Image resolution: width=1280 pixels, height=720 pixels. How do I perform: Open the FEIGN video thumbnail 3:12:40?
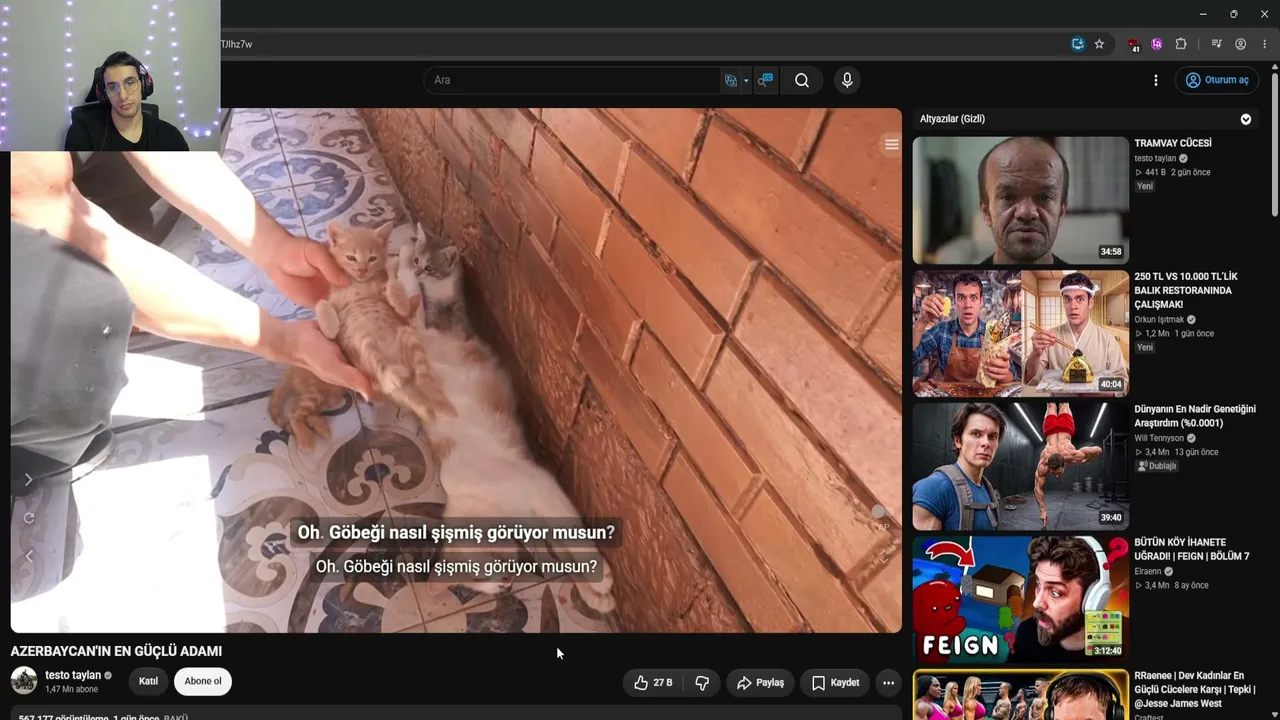click(1020, 599)
